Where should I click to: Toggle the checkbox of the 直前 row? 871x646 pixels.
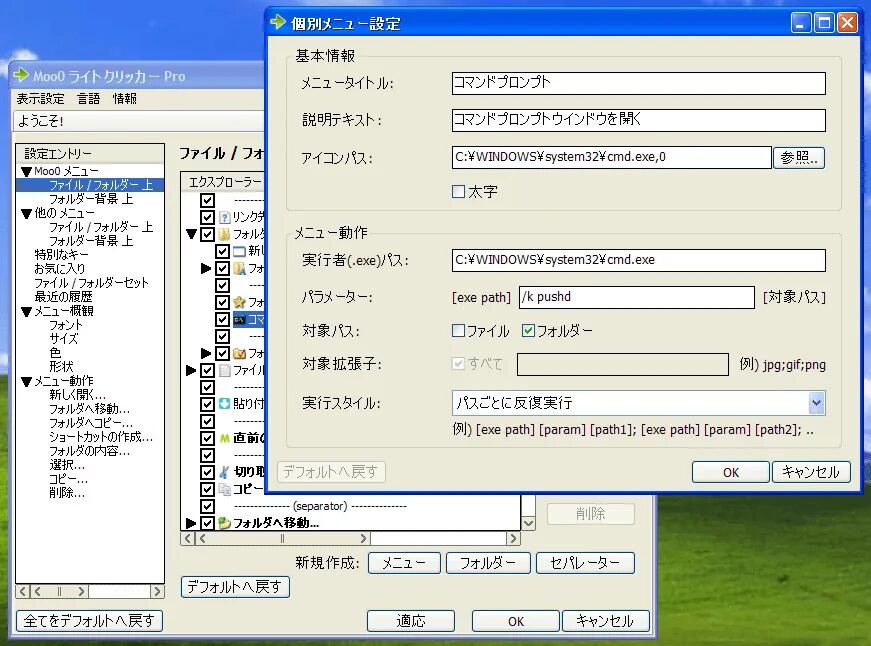tap(207, 438)
